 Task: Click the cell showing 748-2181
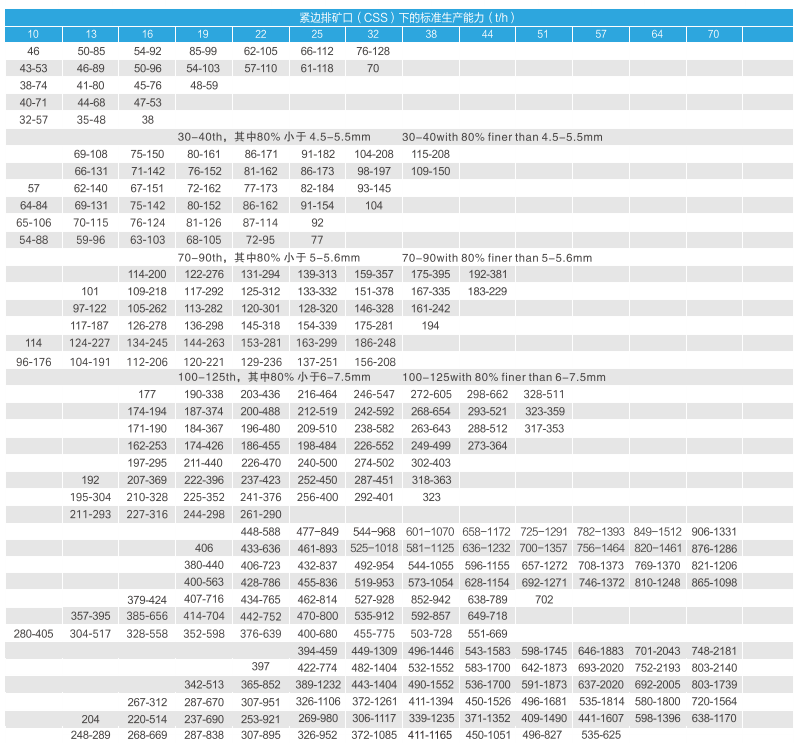[x=713, y=650]
